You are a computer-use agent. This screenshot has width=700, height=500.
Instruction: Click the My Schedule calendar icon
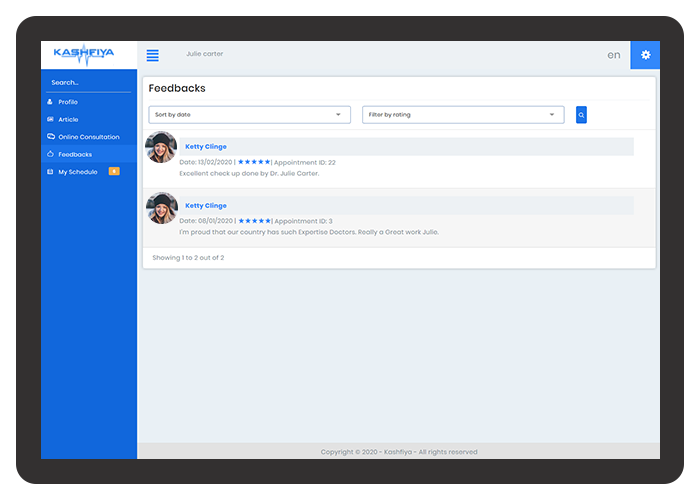point(50,172)
